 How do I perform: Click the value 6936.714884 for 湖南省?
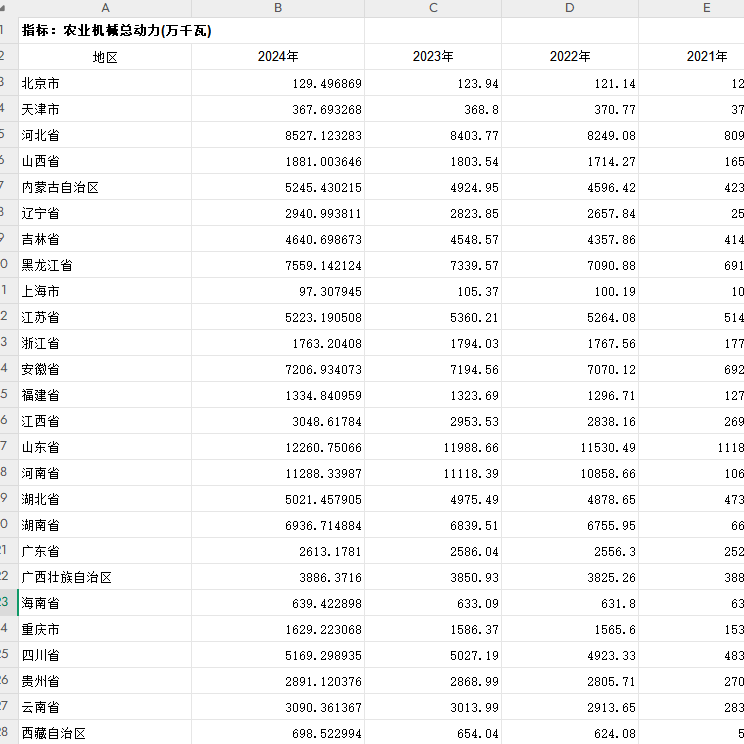278,525
